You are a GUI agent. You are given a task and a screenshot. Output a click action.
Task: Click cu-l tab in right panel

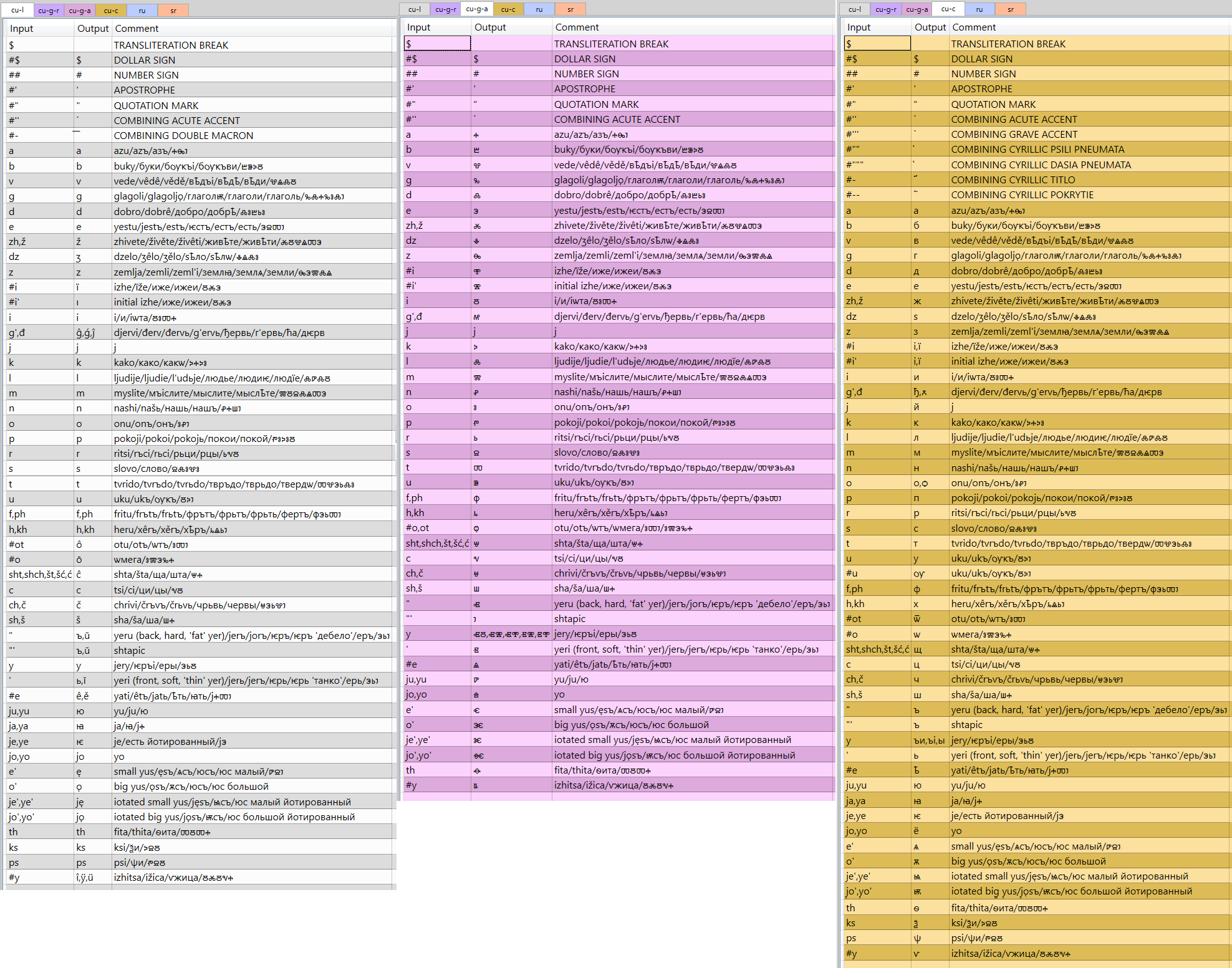click(855, 9)
